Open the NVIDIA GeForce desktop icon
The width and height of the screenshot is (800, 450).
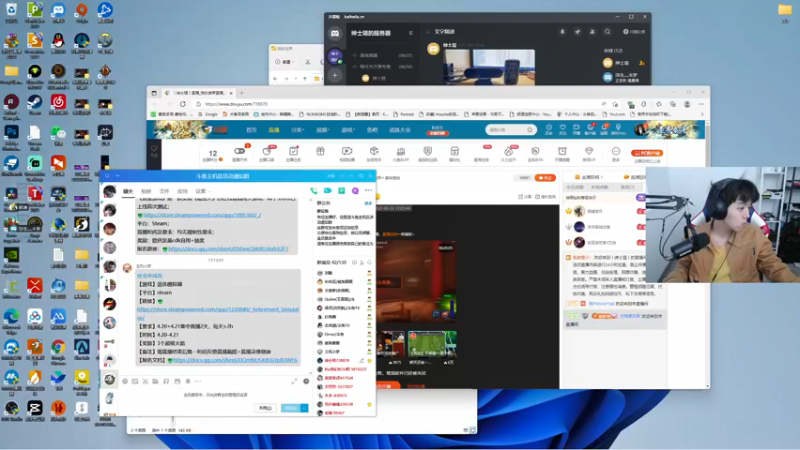coord(11,255)
